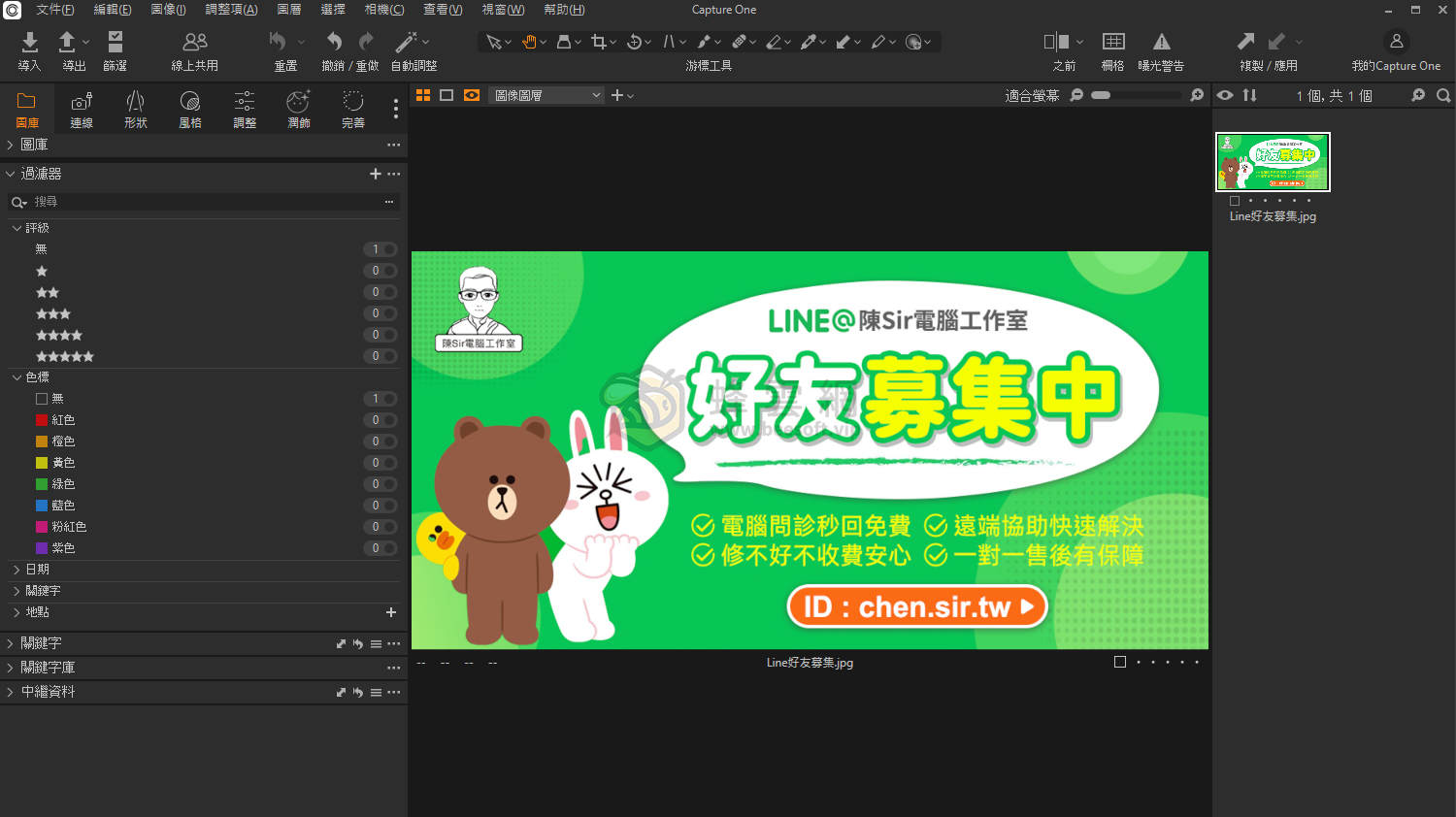Switch to multi-view grid viewer mode
Image resolution: width=1456 pixels, height=817 pixels.
point(423,95)
